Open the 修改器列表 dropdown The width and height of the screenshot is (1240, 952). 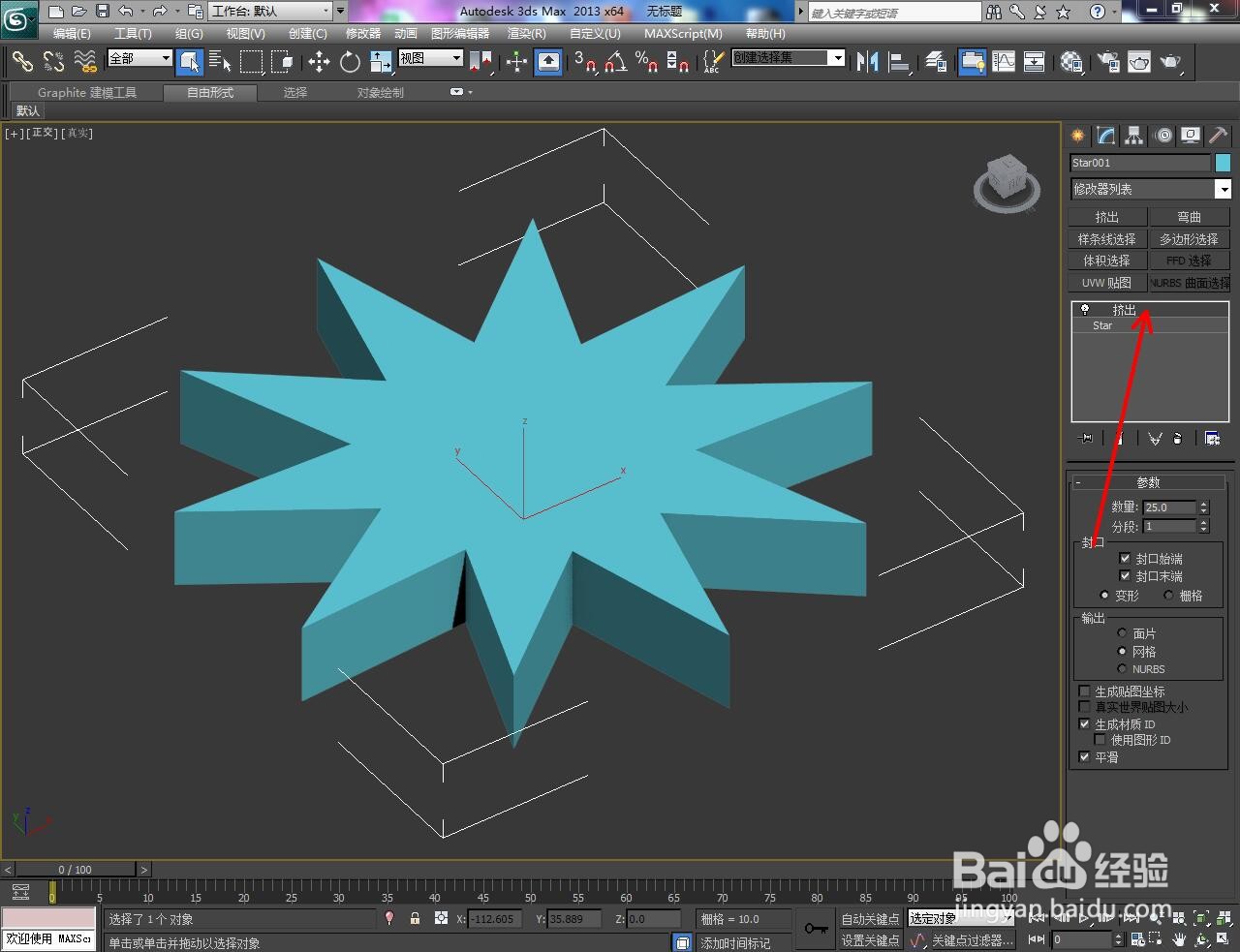point(1151,189)
